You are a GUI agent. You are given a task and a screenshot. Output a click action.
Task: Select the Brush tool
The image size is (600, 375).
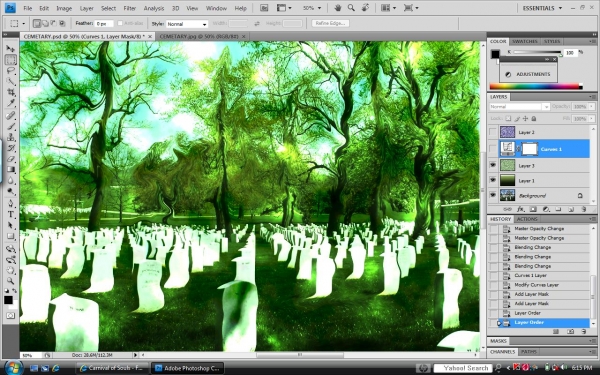pos(10,126)
